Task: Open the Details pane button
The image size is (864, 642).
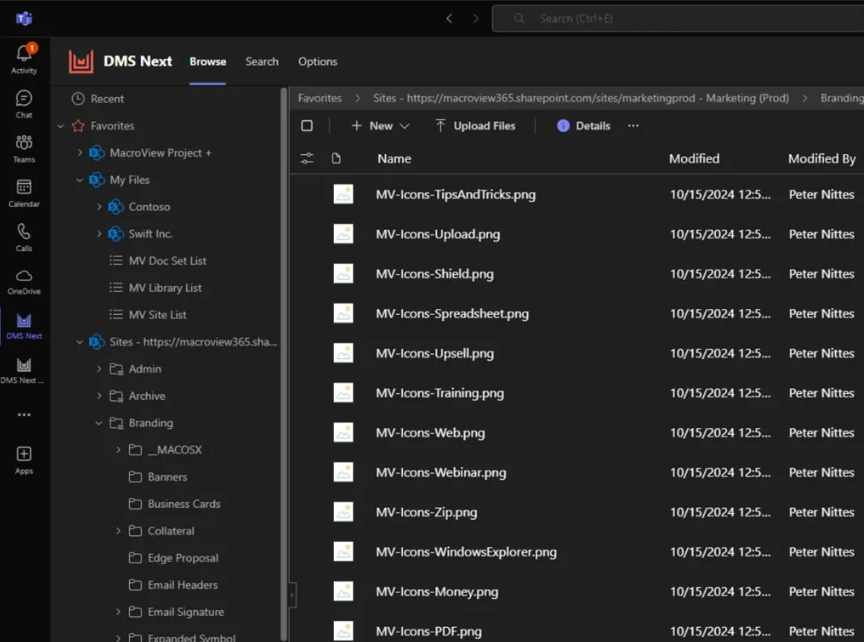Action: coord(584,126)
